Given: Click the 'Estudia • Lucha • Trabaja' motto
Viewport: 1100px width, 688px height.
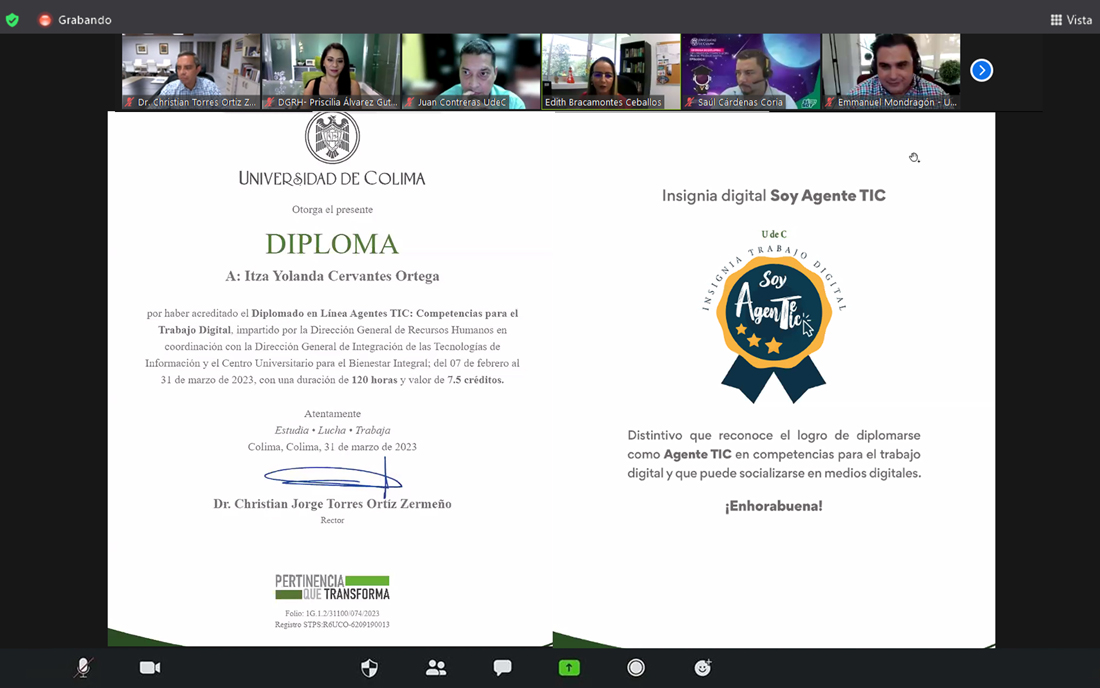Looking at the screenshot, I should point(333,431).
